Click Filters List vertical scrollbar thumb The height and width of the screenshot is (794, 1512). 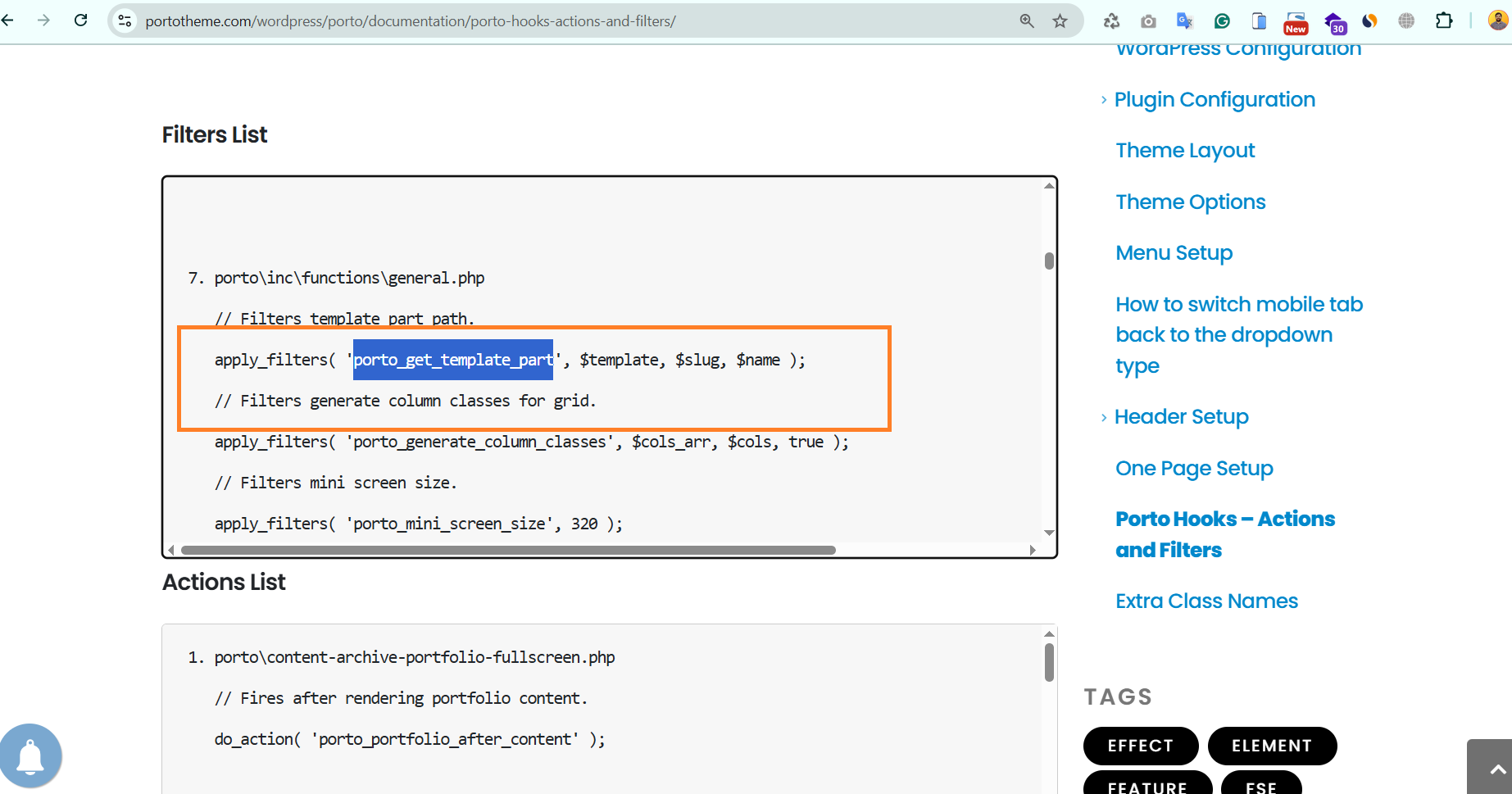pyautogui.click(x=1049, y=261)
